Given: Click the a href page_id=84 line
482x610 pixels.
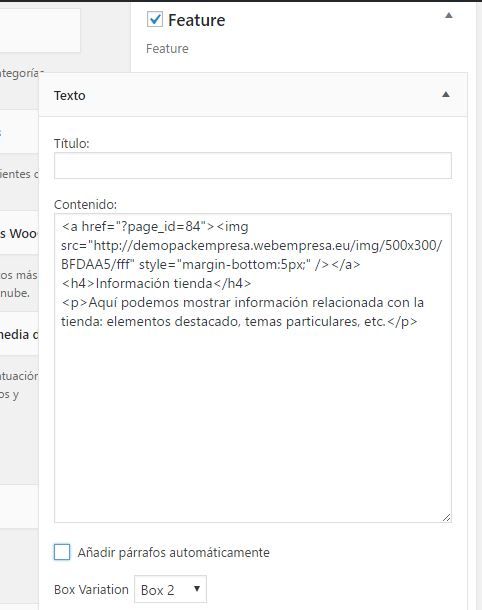Looking at the screenshot, I should (155, 226).
